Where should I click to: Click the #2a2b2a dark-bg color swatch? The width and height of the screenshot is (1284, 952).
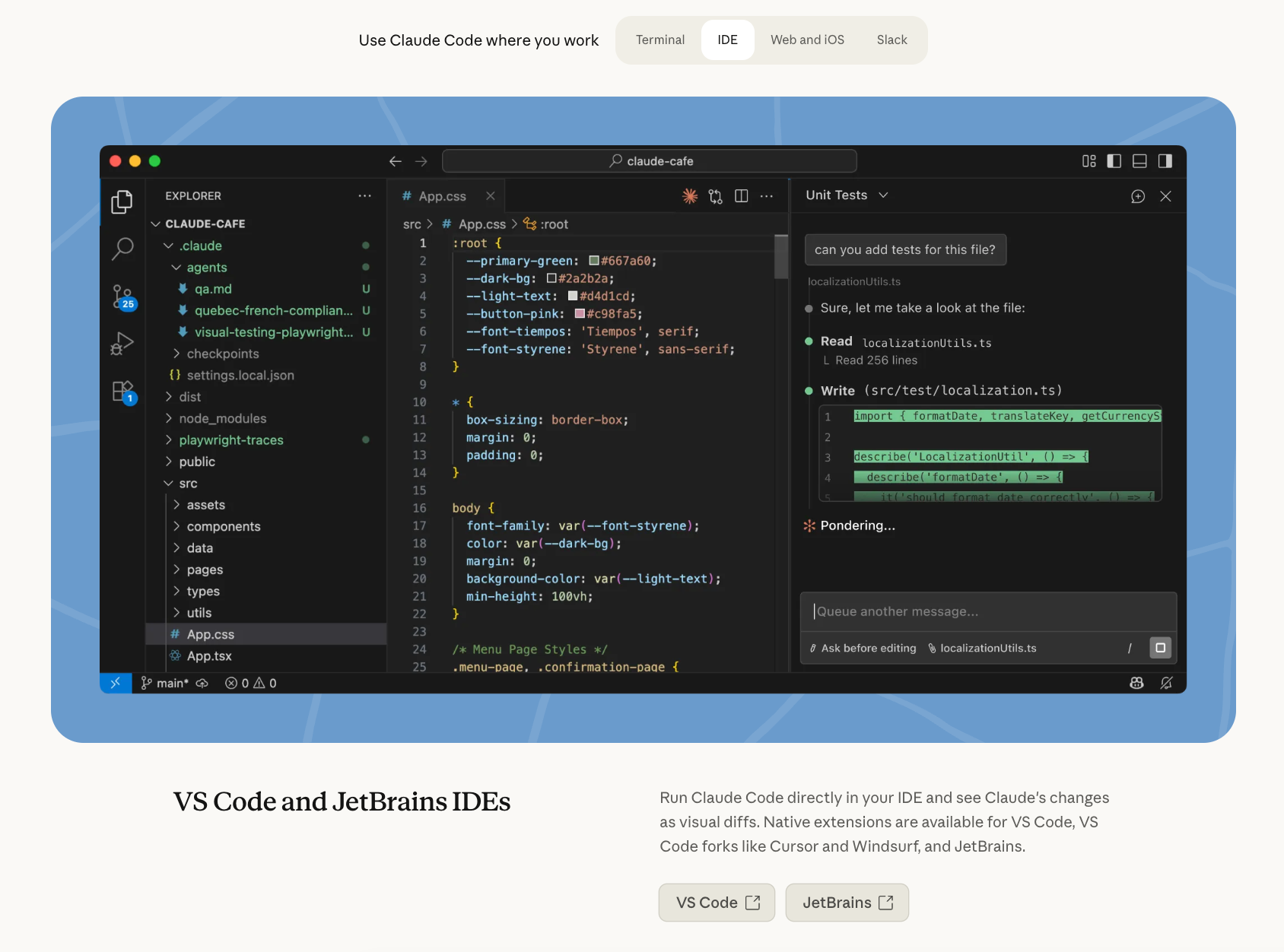(x=551, y=278)
